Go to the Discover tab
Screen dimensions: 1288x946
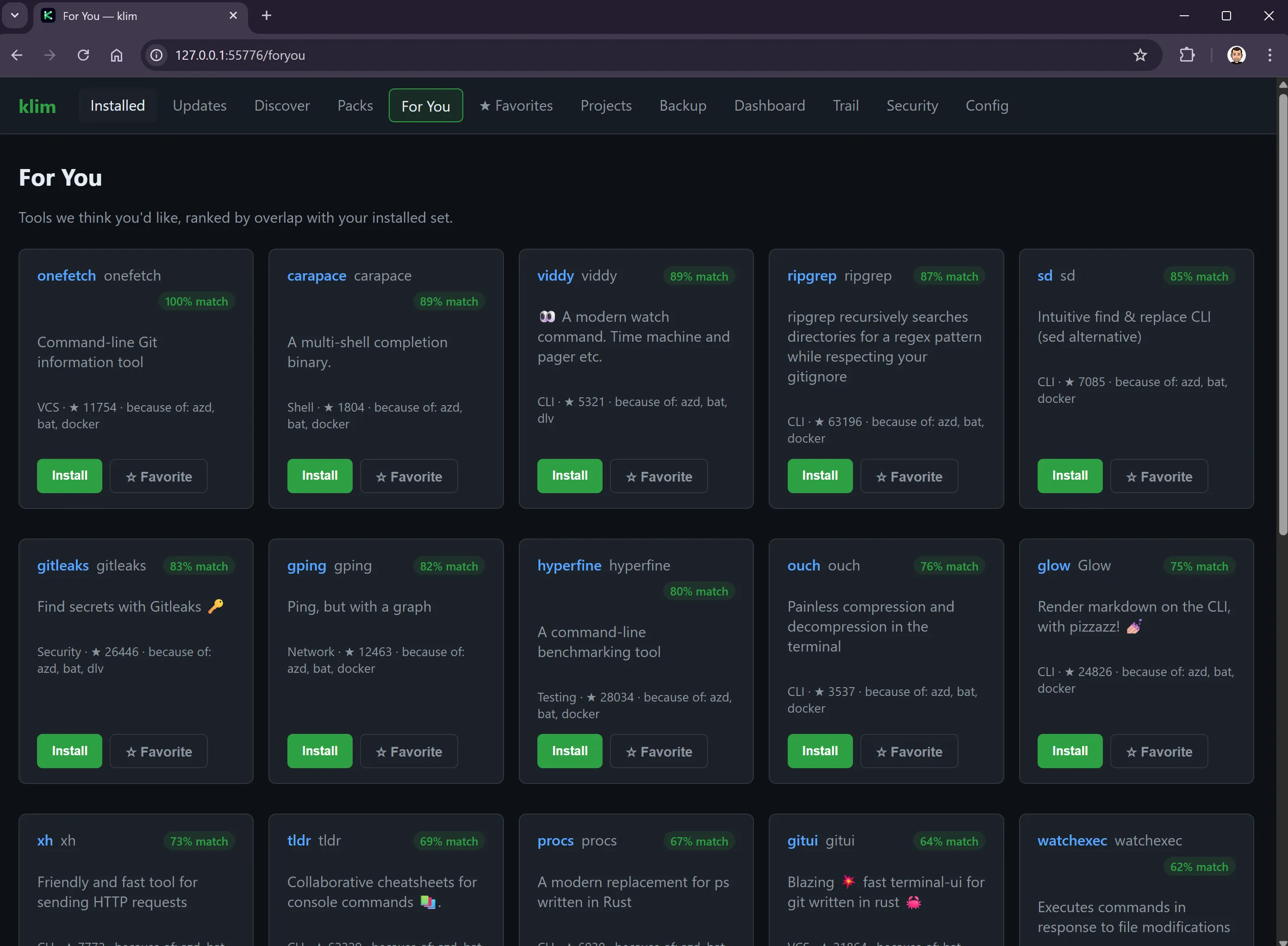(x=282, y=106)
